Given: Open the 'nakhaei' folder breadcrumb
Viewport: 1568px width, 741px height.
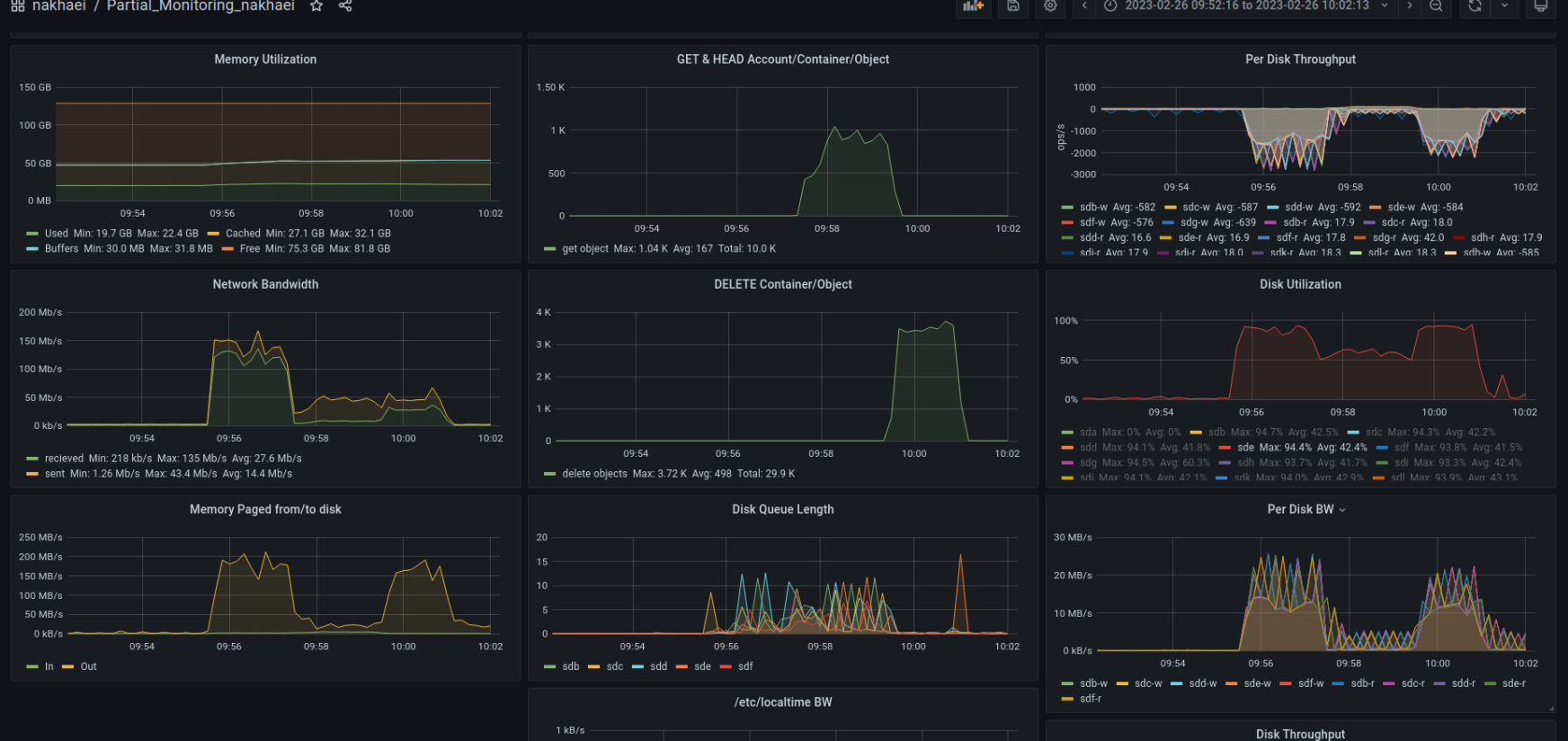Looking at the screenshot, I should pos(59,6).
